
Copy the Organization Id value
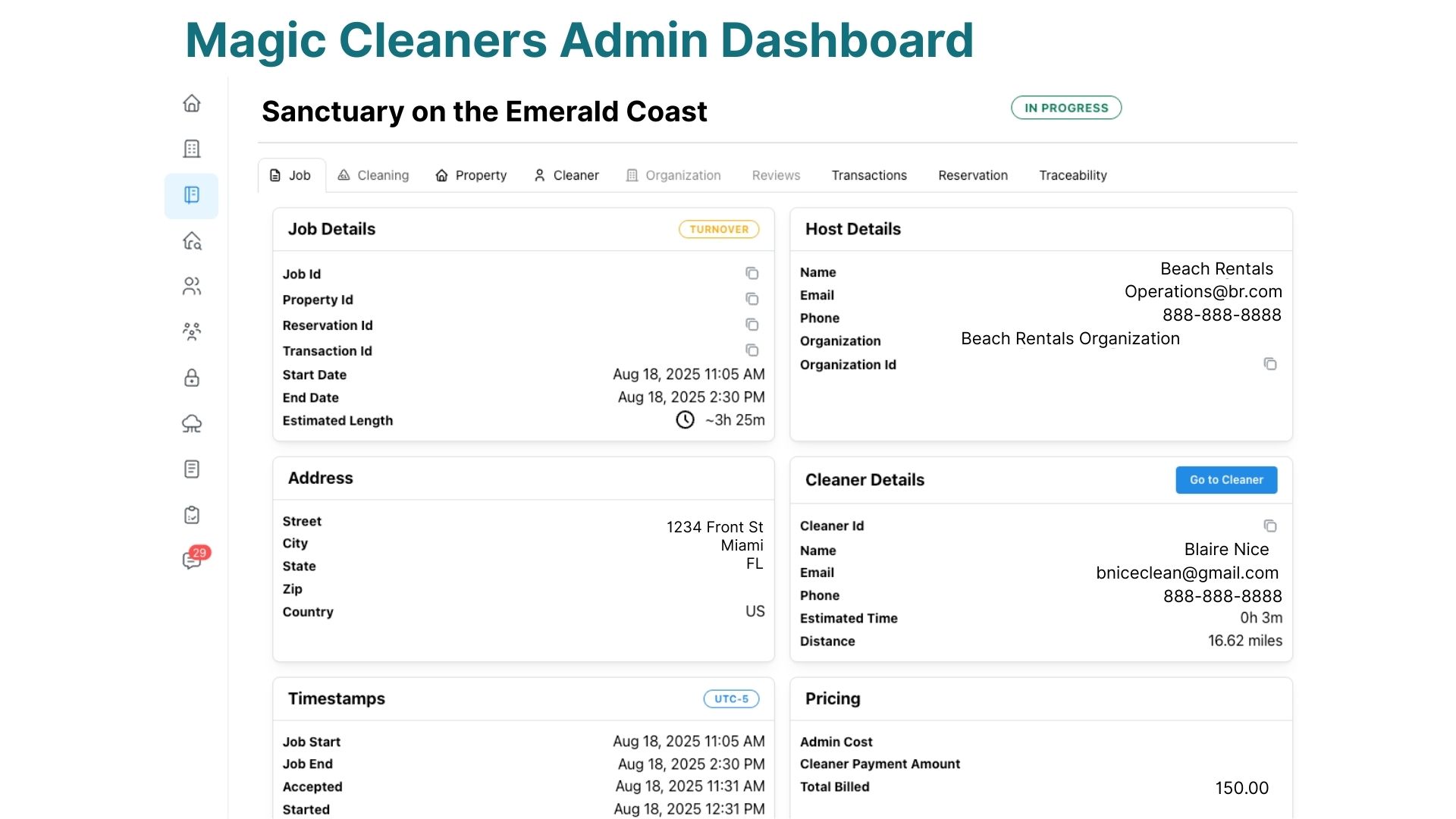(1269, 364)
